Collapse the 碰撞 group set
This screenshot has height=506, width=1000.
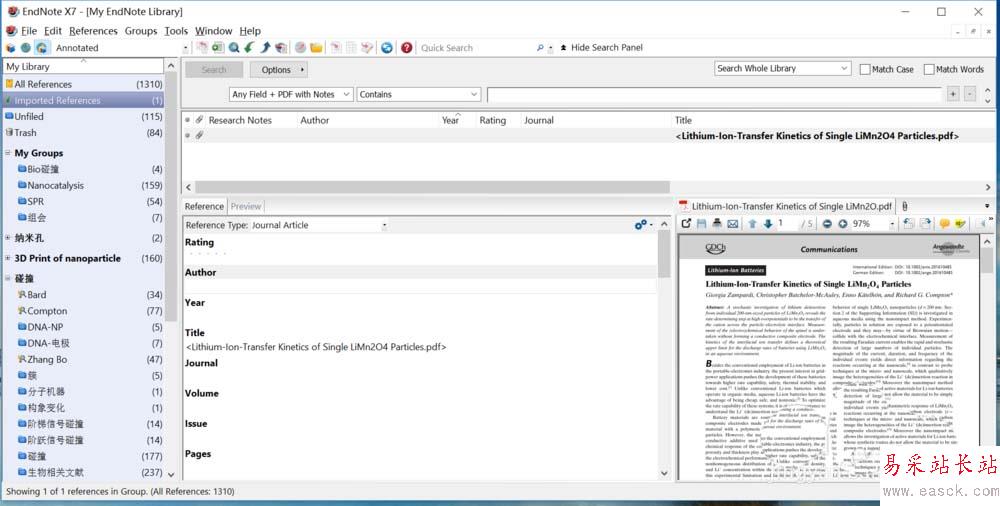tap(8, 278)
